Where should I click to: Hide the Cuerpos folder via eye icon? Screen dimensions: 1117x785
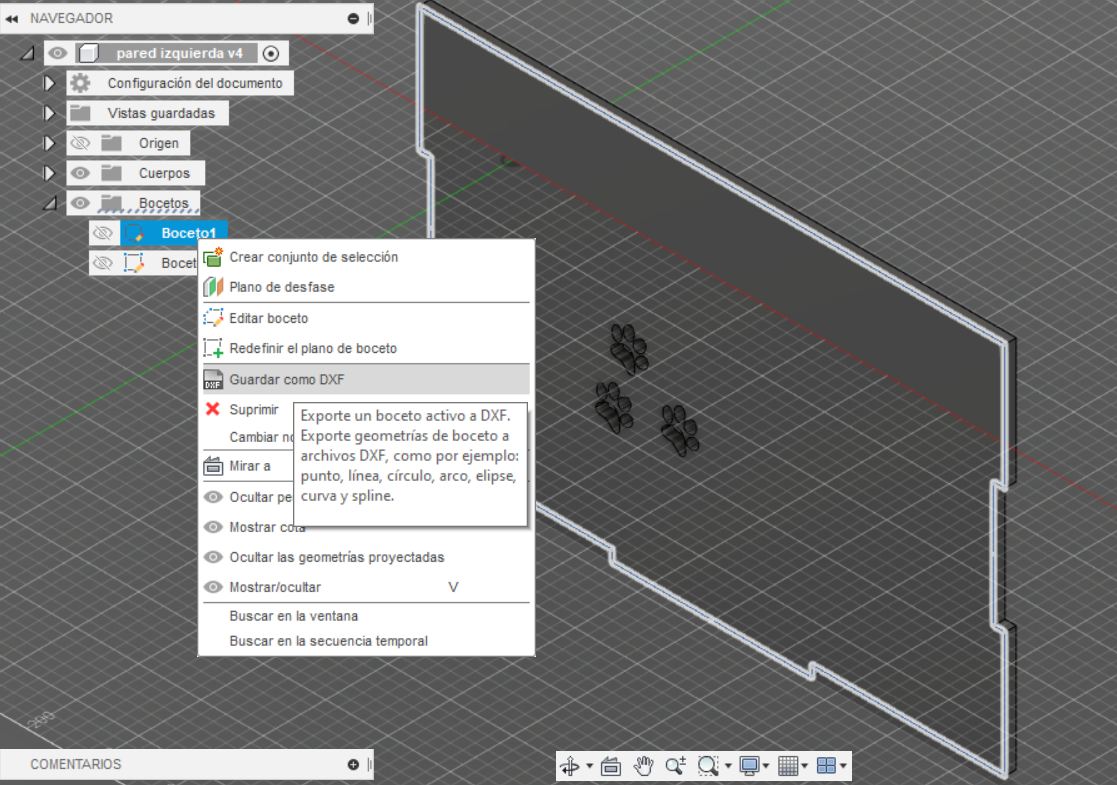click(x=80, y=173)
